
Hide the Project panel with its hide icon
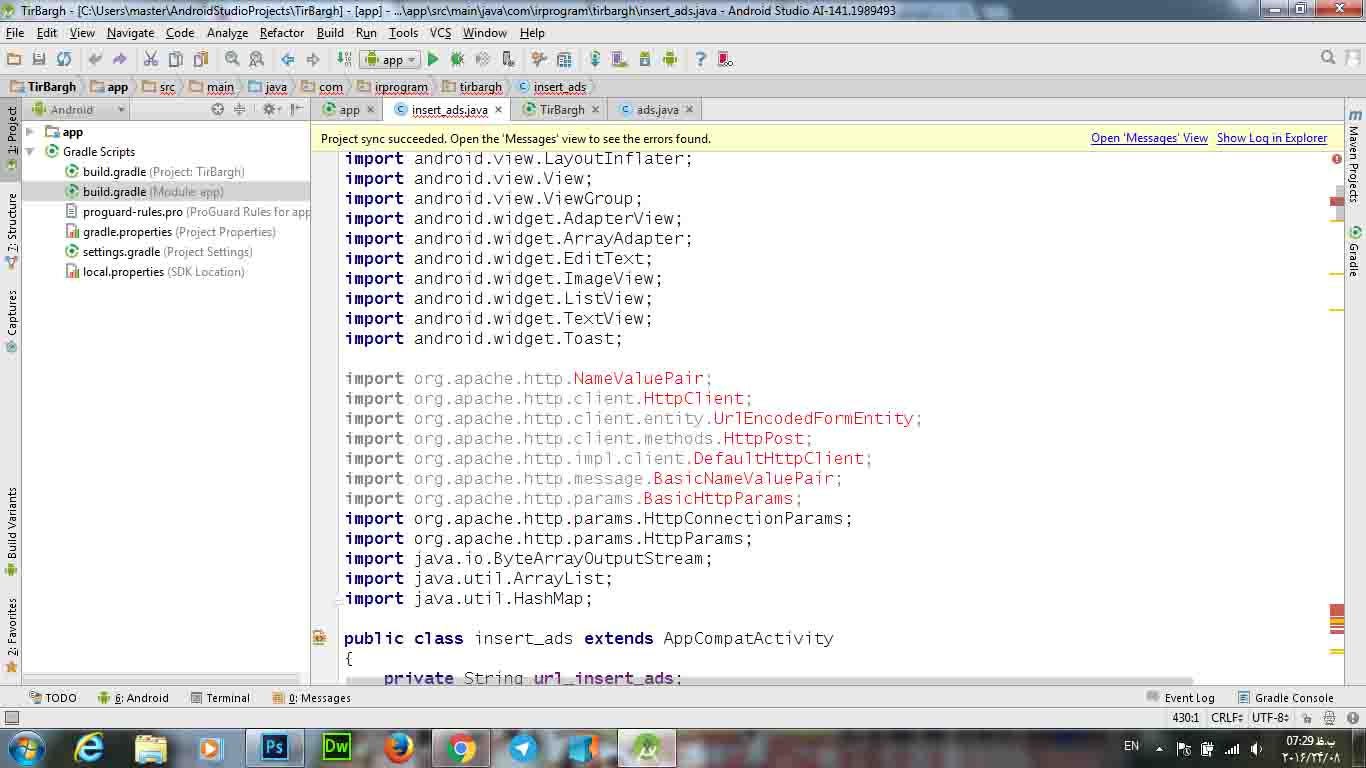297,110
